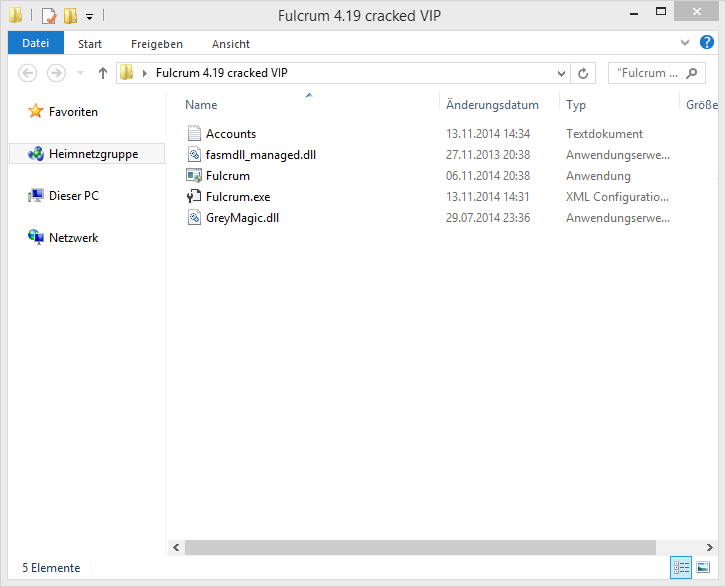The width and height of the screenshot is (726, 587).
Task: Switch to the Start ribbon tab
Action: pos(90,44)
